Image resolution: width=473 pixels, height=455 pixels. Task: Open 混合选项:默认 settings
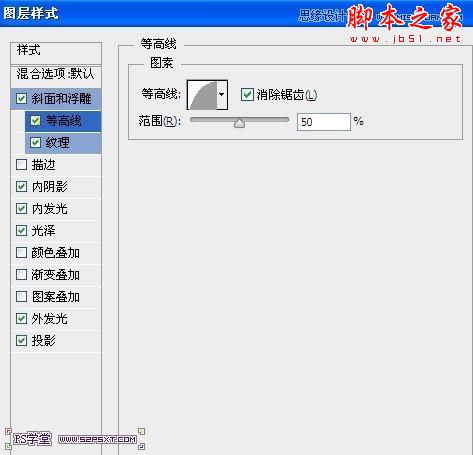click(x=55, y=74)
